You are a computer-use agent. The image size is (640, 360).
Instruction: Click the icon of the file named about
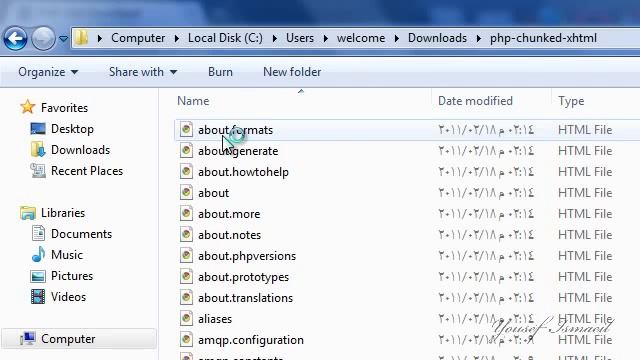click(186, 192)
